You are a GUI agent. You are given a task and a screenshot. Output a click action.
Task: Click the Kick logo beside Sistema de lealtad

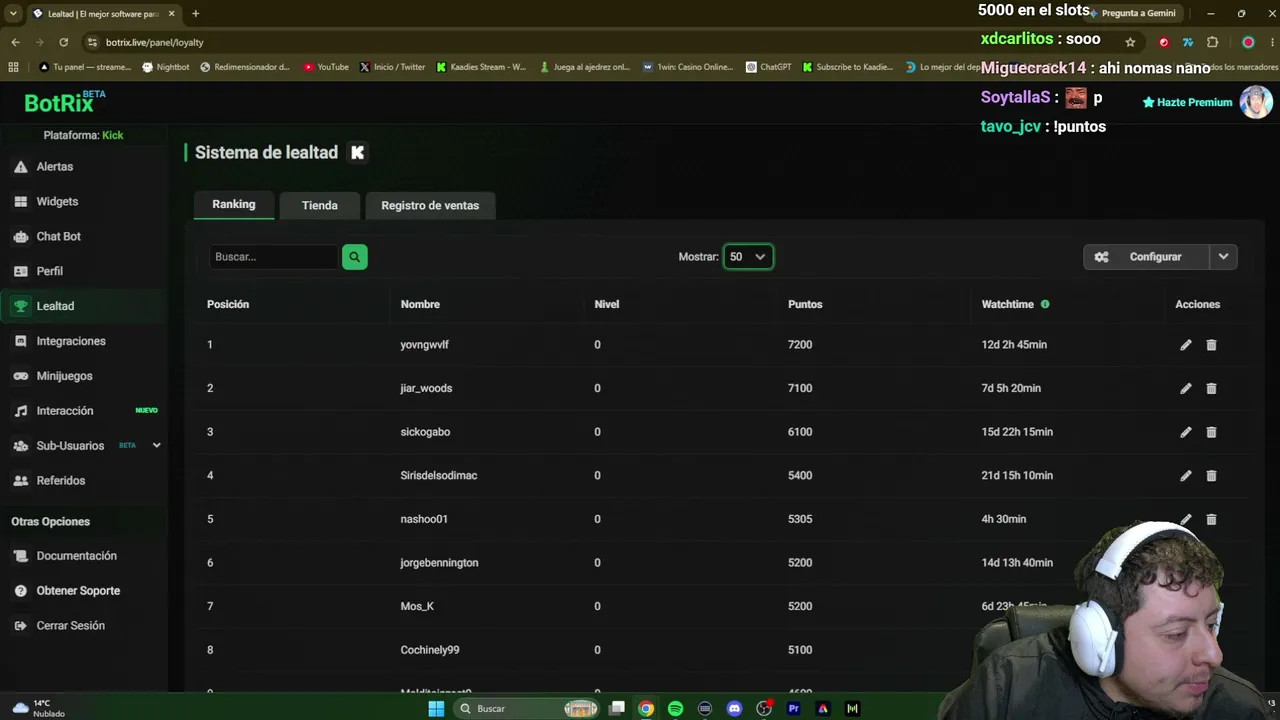(x=357, y=153)
